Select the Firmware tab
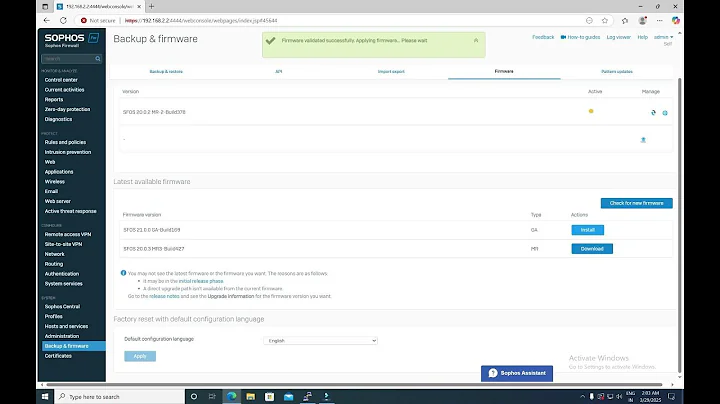The width and height of the screenshot is (720, 404). coord(504,72)
